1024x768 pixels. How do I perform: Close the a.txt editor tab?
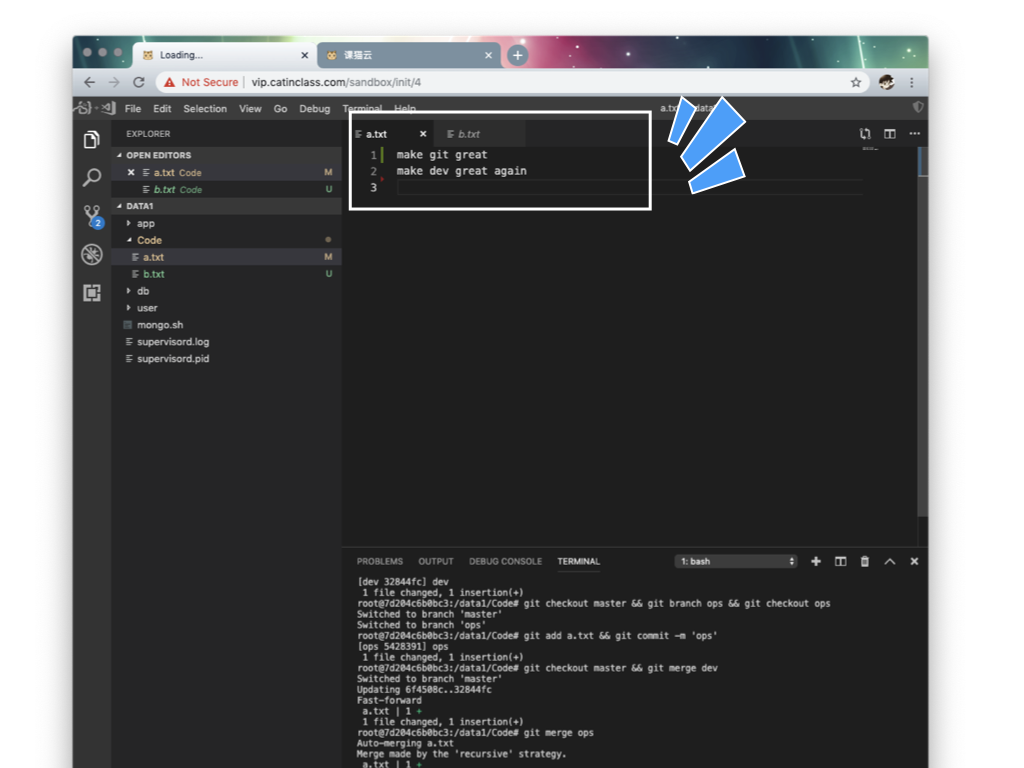pyautogui.click(x=423, y=134)
